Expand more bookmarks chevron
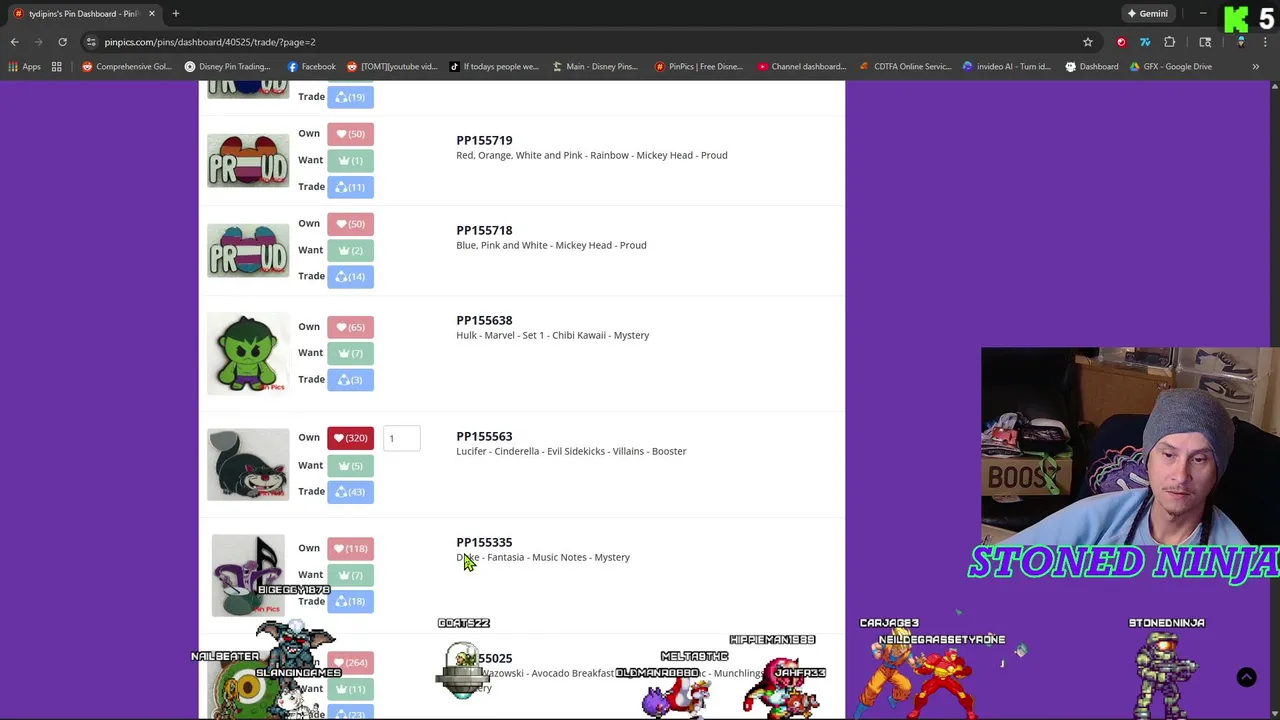 click(x=1255, y=67)
